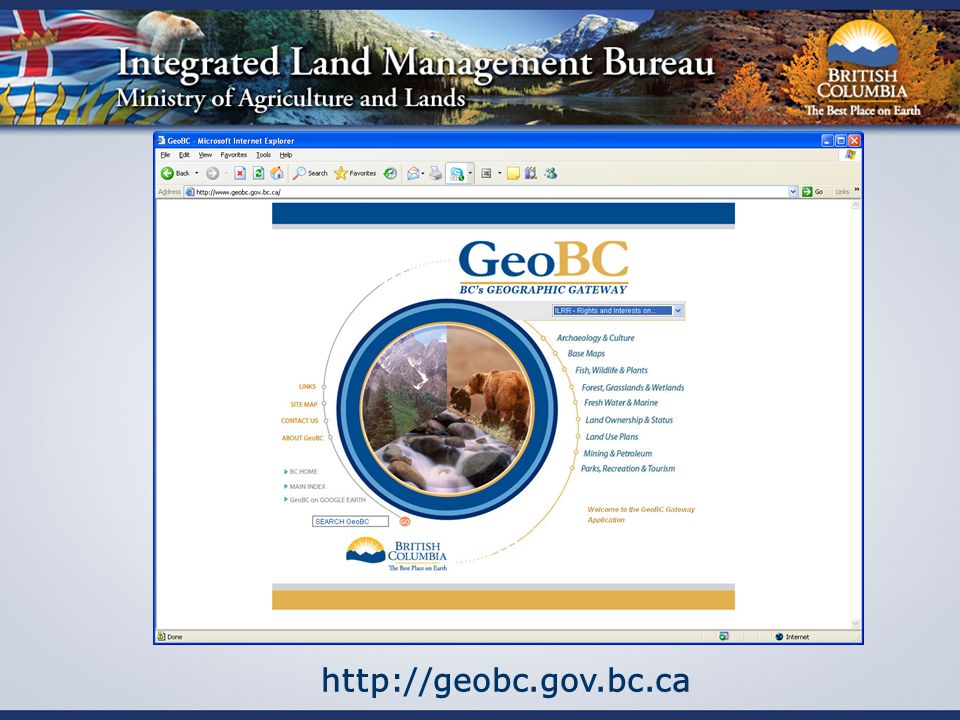This screenshot has height=720, width=960.
Task: Expand the Mail button dropdown arrow
Action: pyautogui.click(x=422, y=173)
